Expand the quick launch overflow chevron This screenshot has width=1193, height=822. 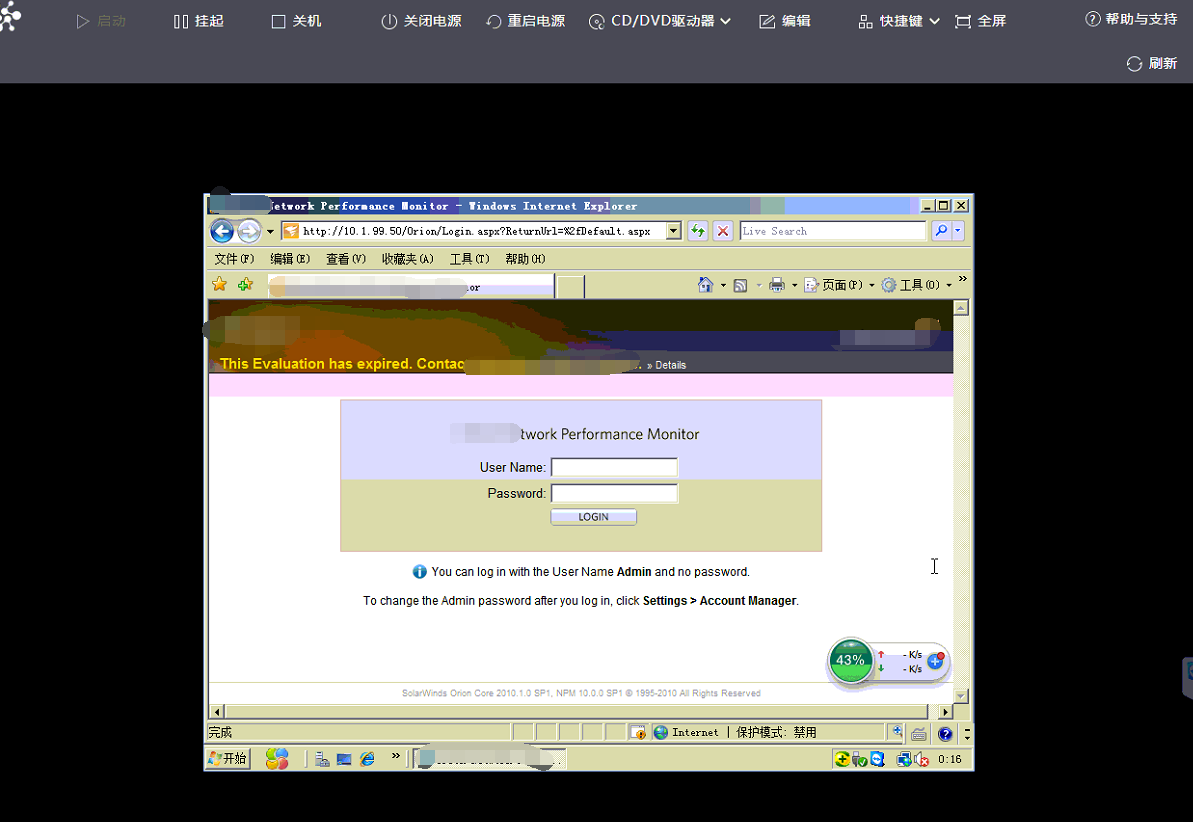click(x=396, y=756)
